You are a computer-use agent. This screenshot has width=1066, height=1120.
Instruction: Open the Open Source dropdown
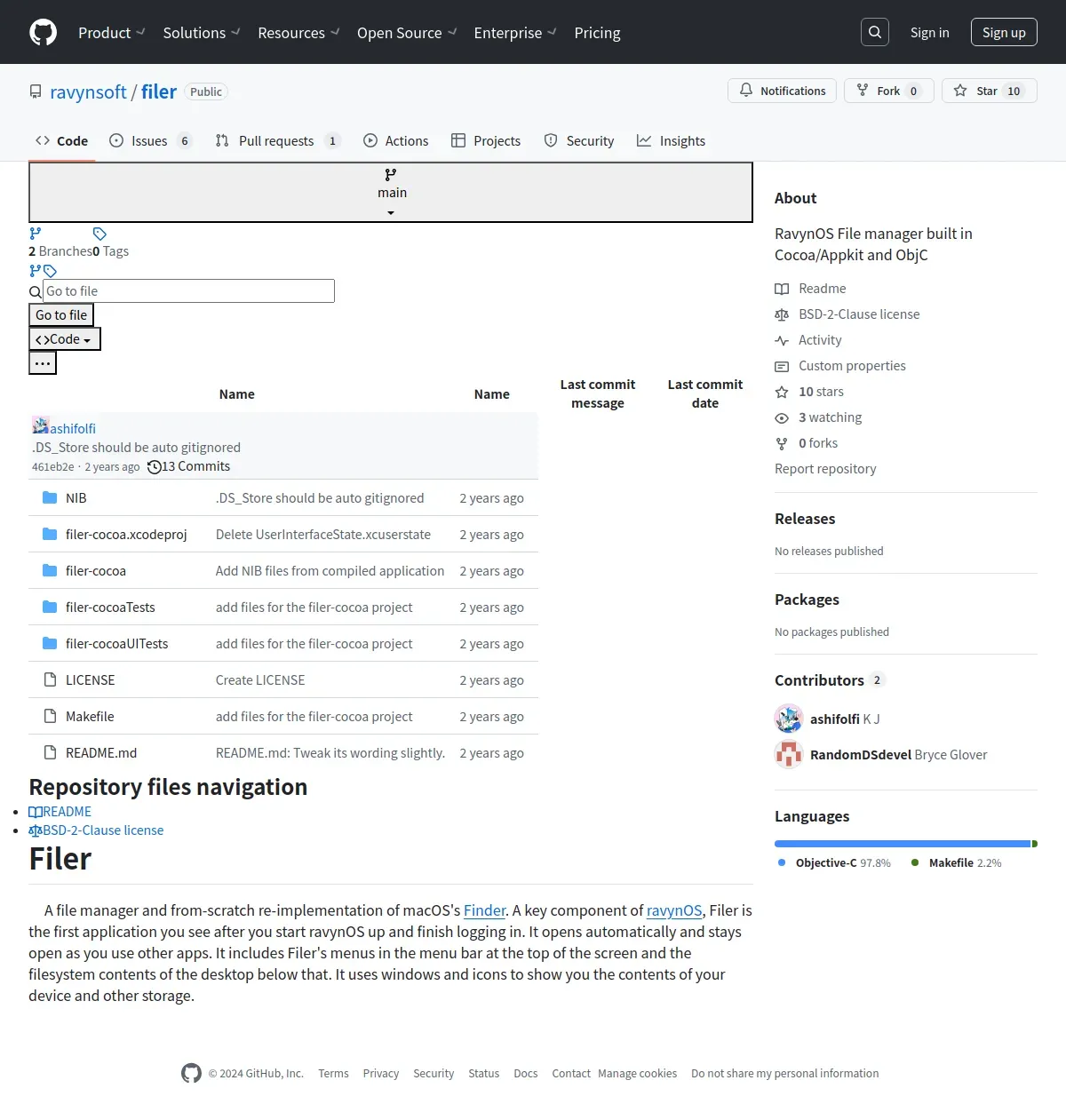pyautogui.click(x=407, y=32)
